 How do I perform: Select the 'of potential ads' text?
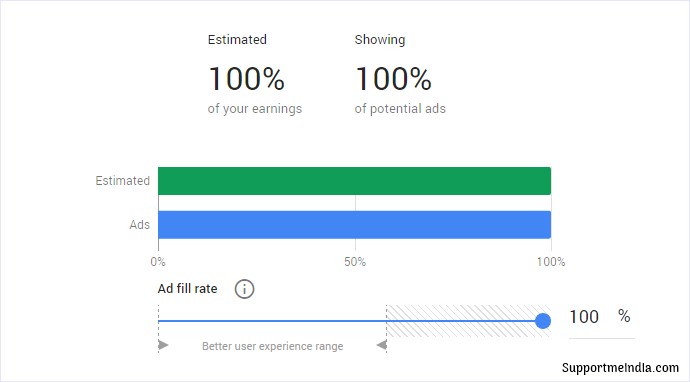(400, 109)
